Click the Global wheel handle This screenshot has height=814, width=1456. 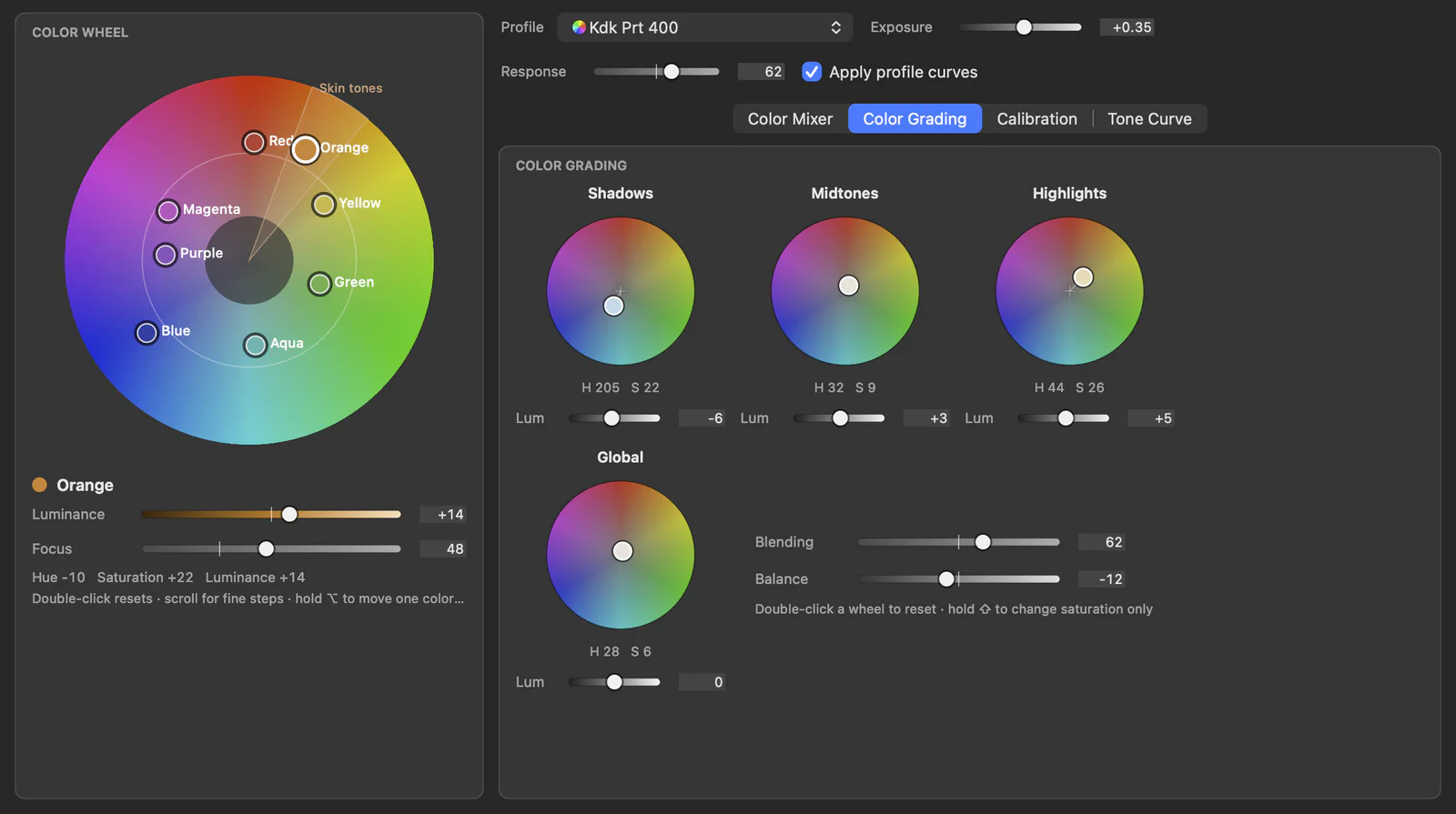point(622,550)
